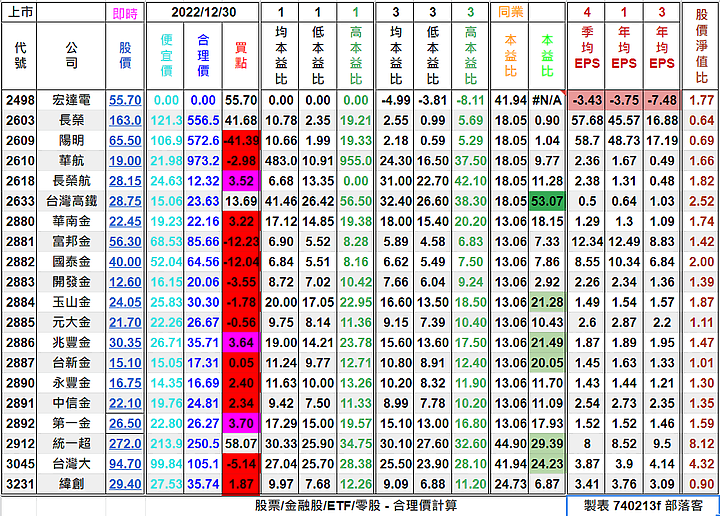Select the 買點 column header
The width and height of the screenshot is (720, 516).
coord(241,56)
